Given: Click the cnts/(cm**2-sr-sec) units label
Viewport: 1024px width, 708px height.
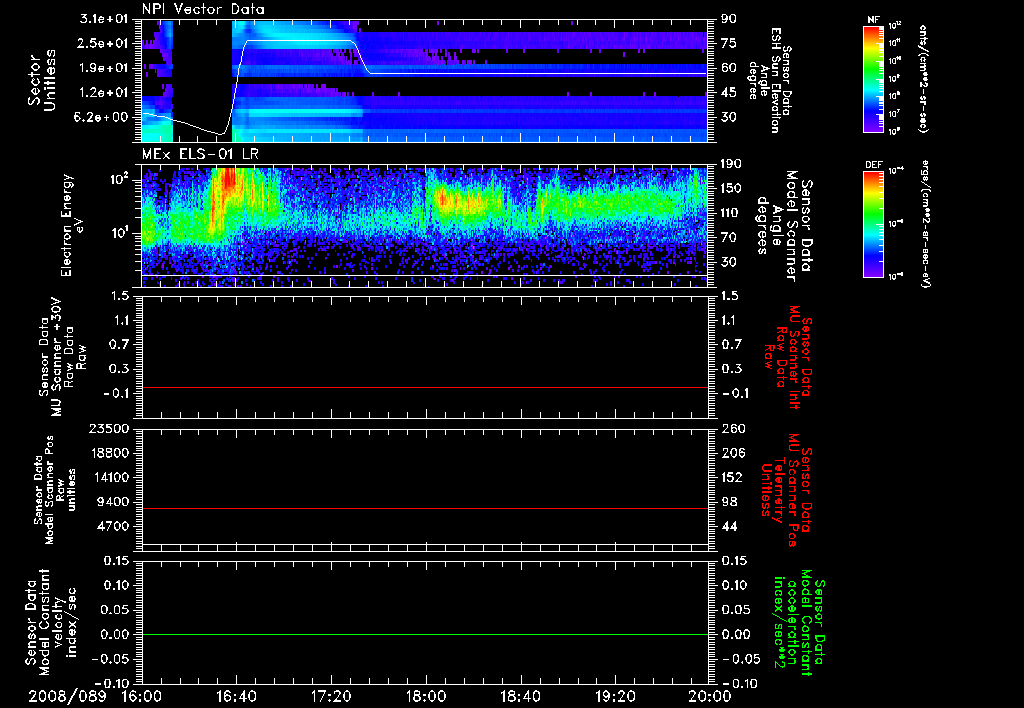Looking at the screenshot, I should click(x=923, y=79).
